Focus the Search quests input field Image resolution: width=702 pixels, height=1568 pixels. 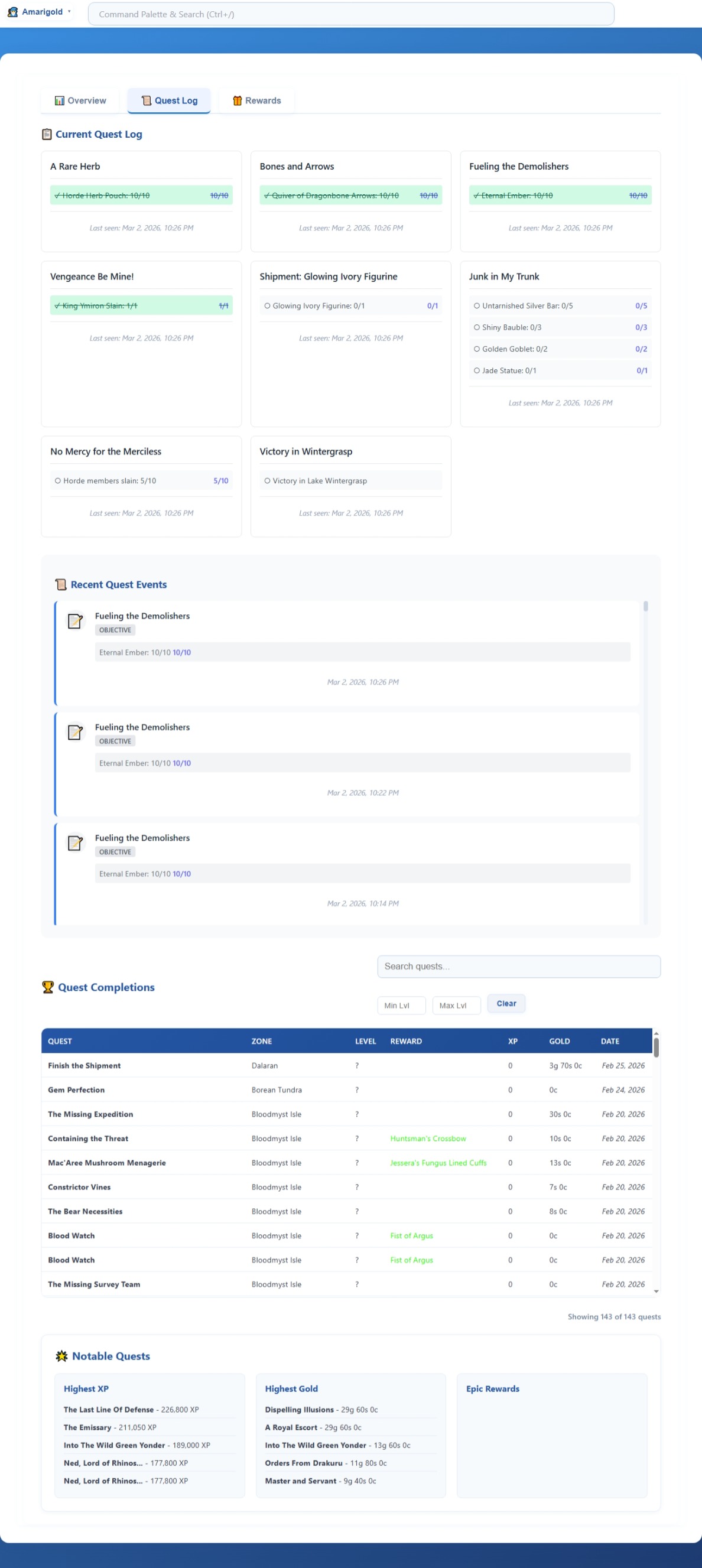(x=518, y=966)
